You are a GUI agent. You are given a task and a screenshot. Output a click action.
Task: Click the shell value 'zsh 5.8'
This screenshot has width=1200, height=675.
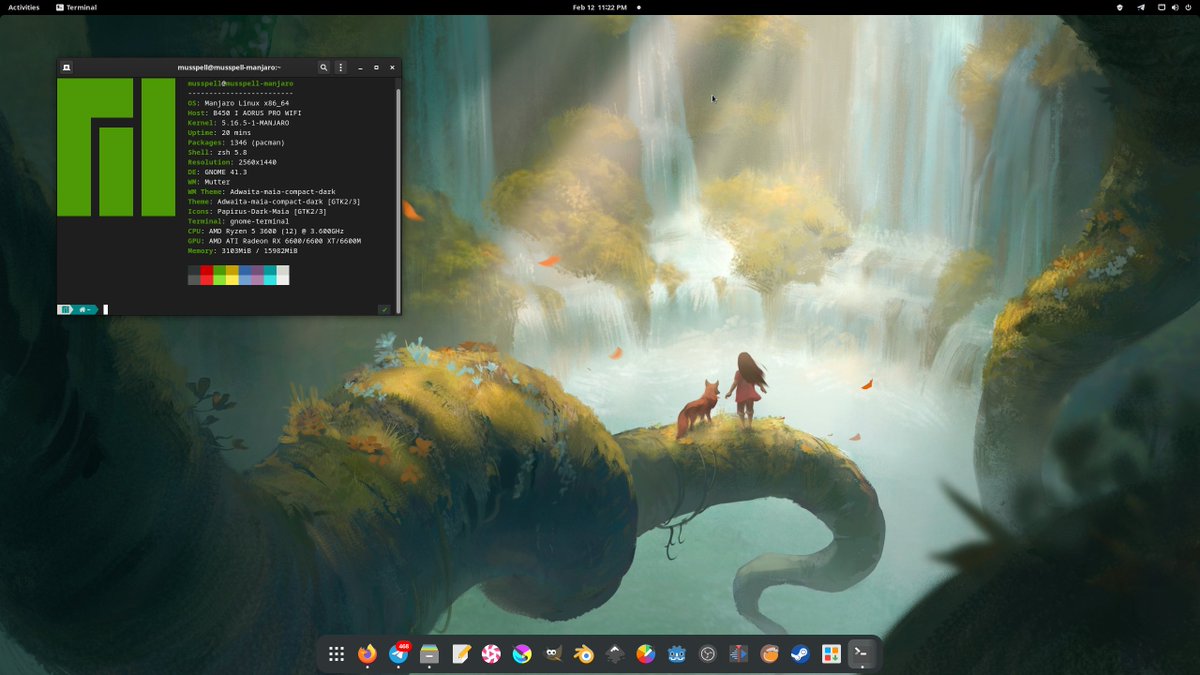point(231,153)
